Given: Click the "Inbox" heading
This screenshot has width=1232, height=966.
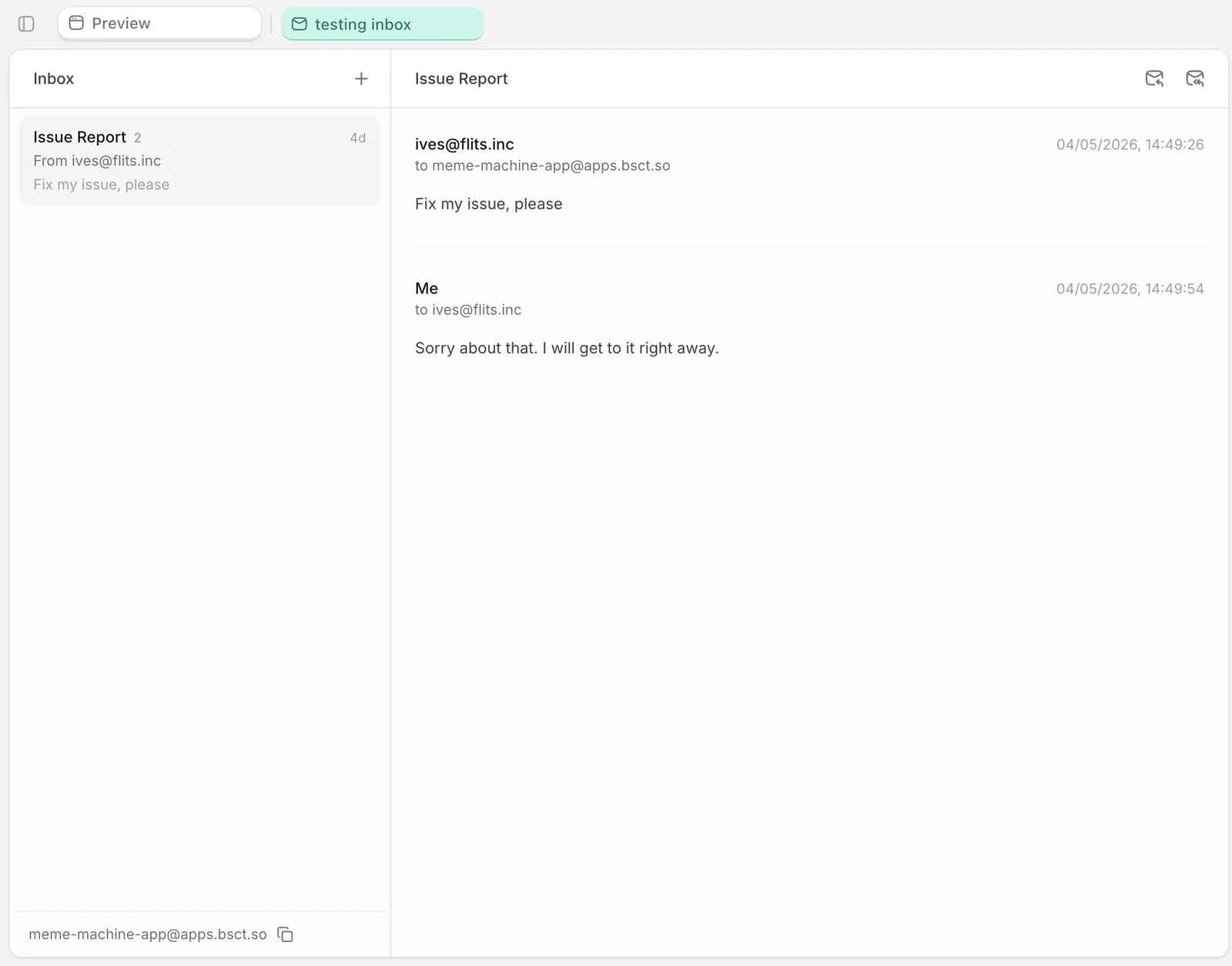Looking at the screenshot, I should click(x=54, y=79).
